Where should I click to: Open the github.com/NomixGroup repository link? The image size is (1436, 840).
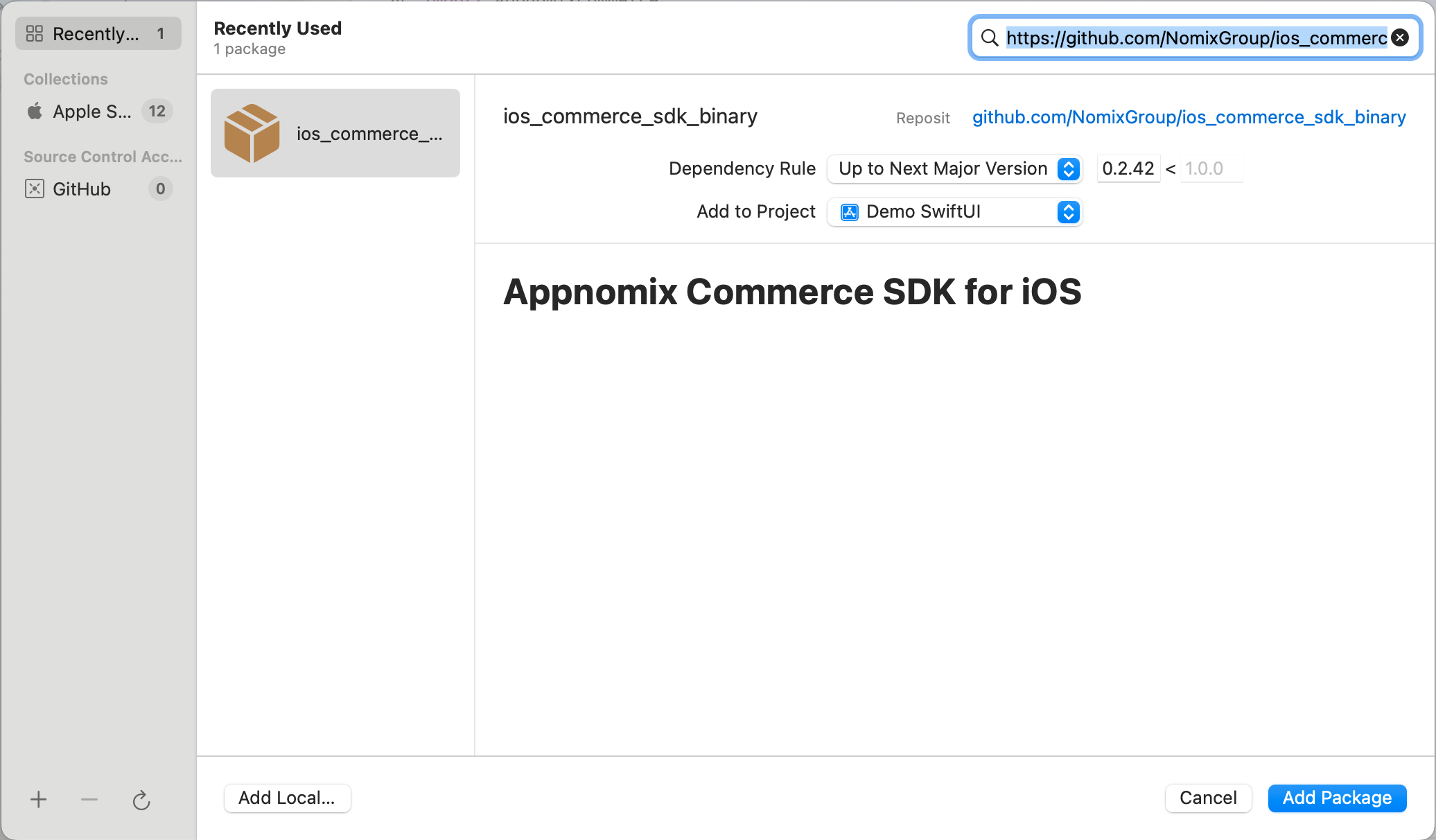click(x=1189, y=117)
